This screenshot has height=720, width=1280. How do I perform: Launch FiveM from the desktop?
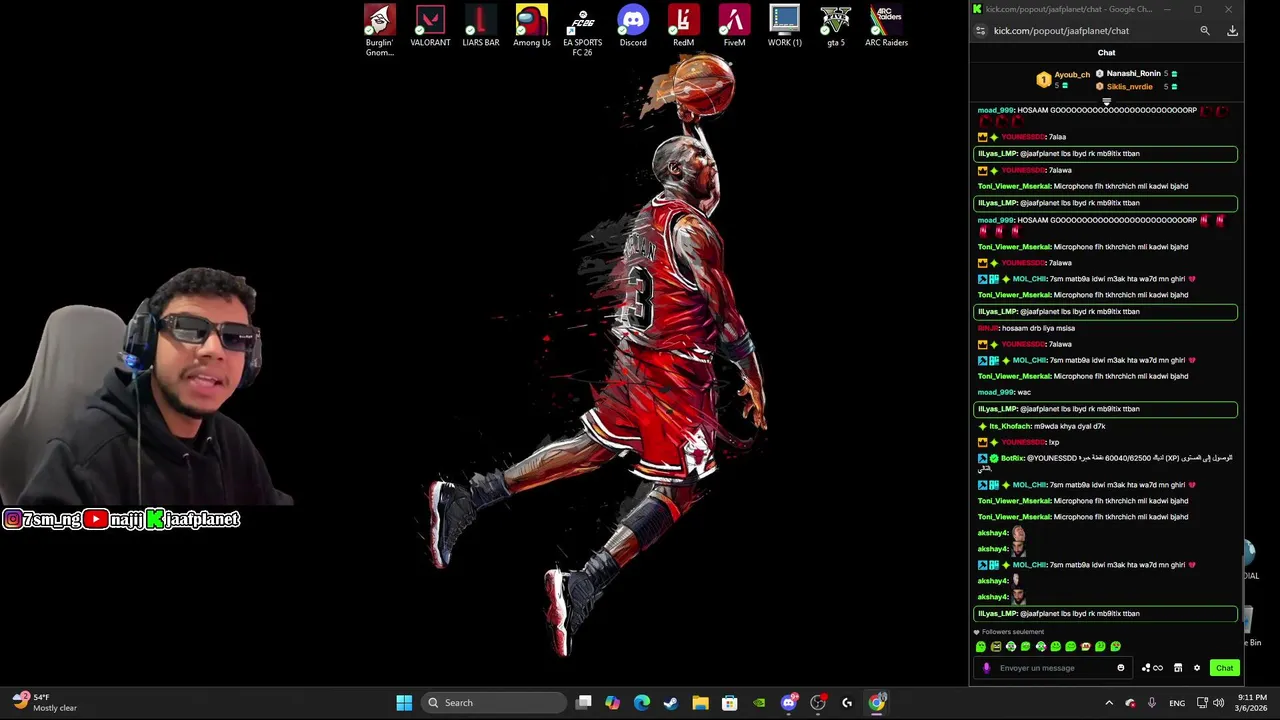point(734,26)
